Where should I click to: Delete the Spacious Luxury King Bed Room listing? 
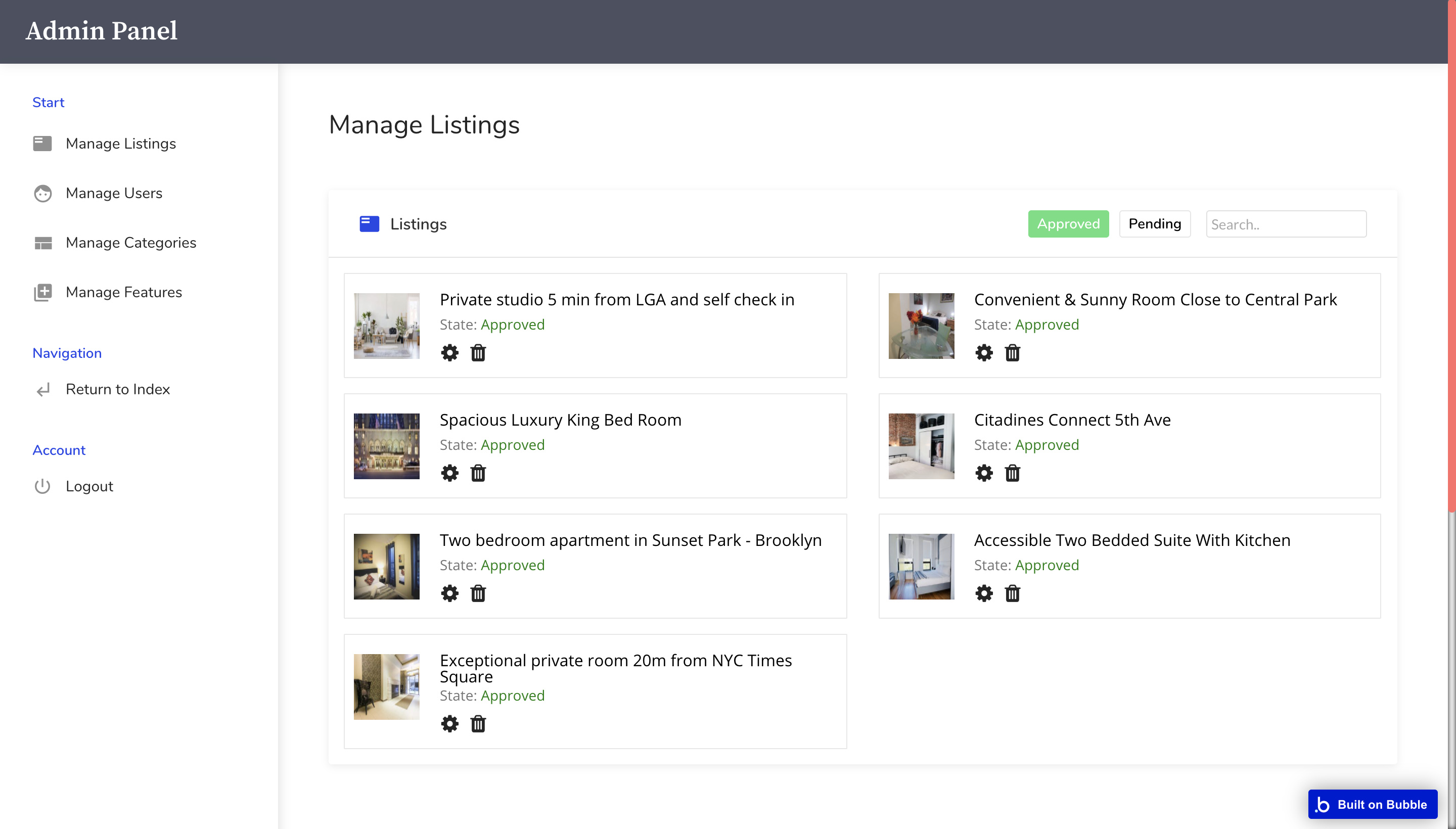[478, 473]
